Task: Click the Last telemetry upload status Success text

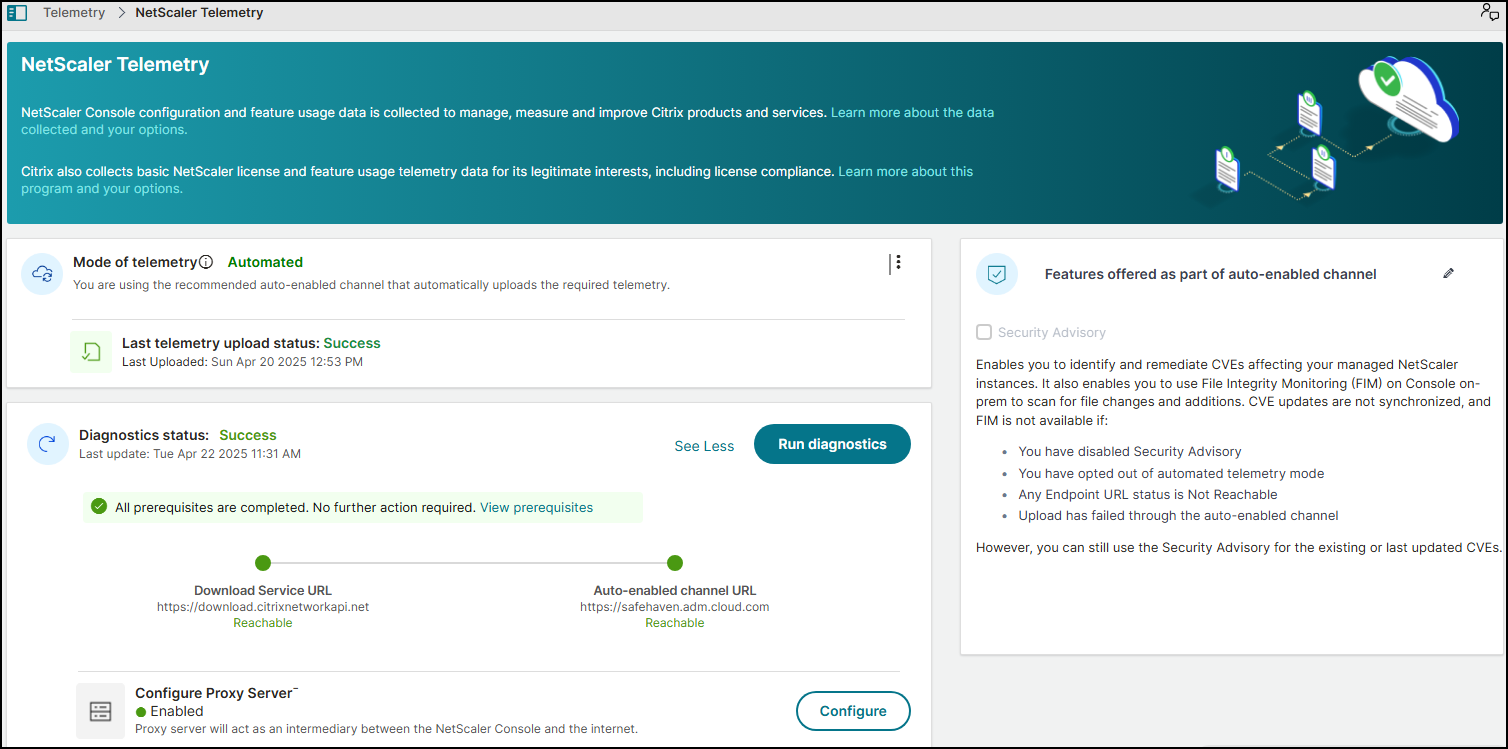Action: coord(352,343)
